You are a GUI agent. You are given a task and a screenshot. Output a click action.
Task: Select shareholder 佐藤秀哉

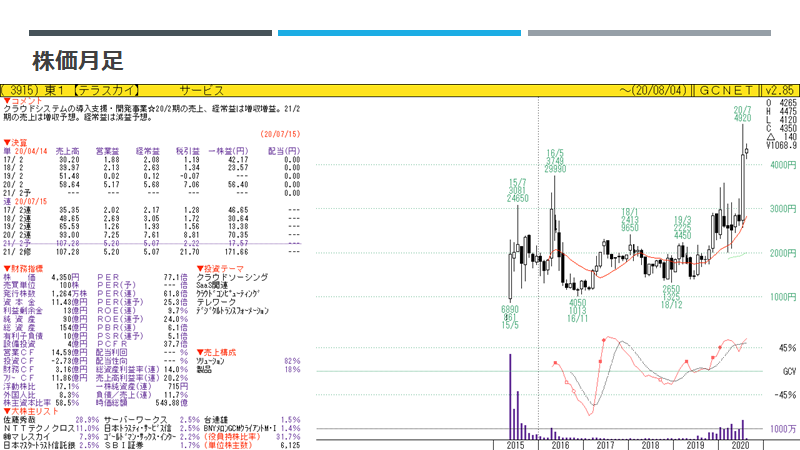tap(19, 420)
